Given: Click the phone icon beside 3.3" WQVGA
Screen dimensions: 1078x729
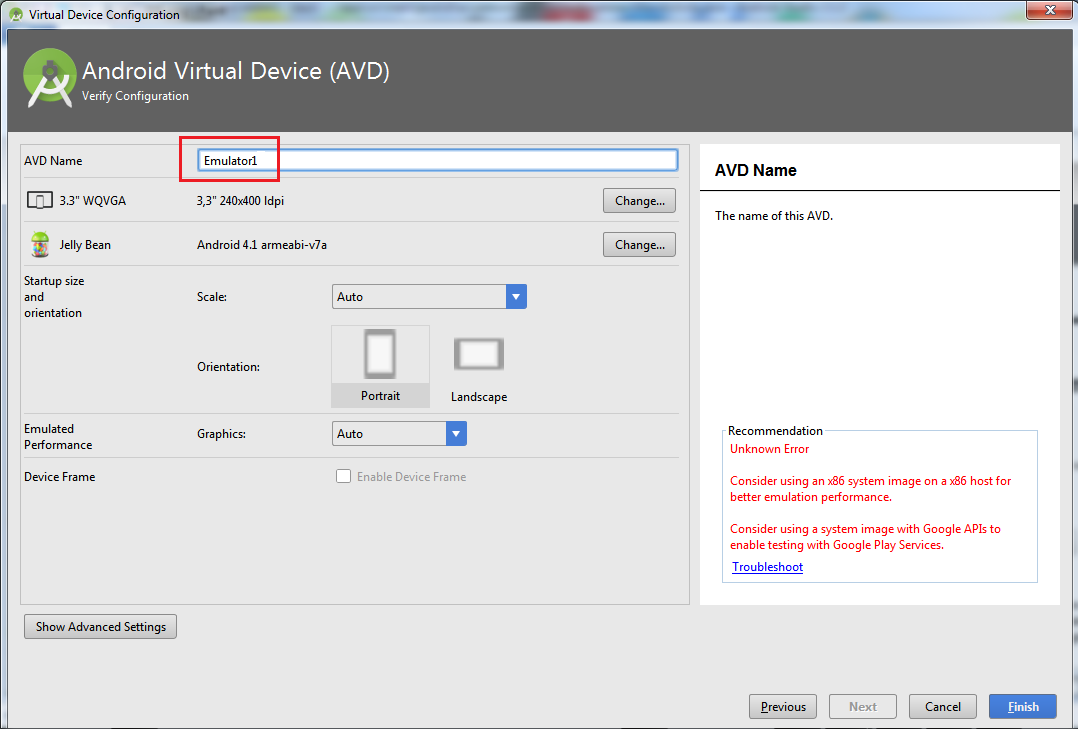Looking at the screenshot, I should coord(39,200).
